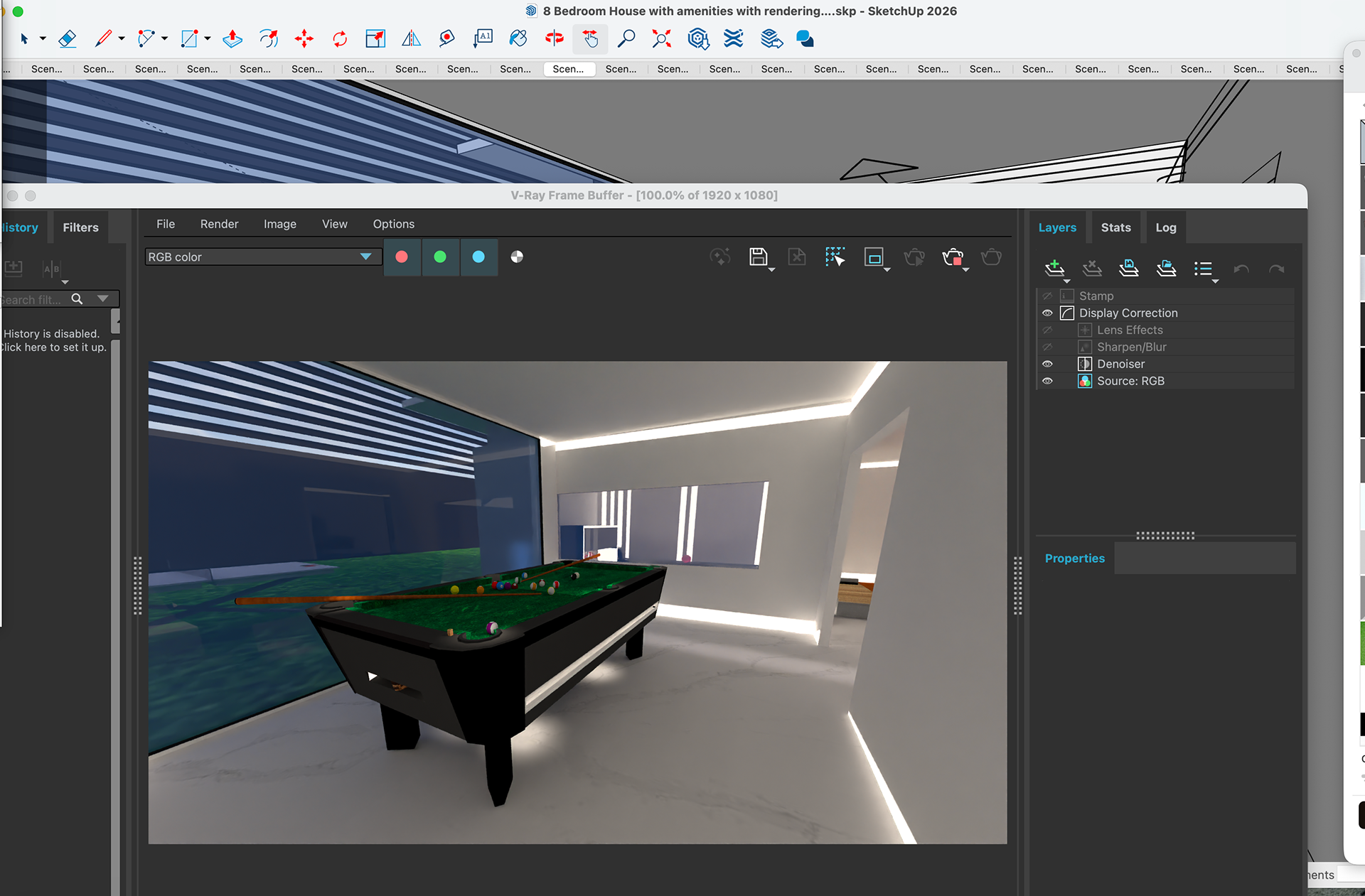Enable region render selection icon

coord(835,257)
